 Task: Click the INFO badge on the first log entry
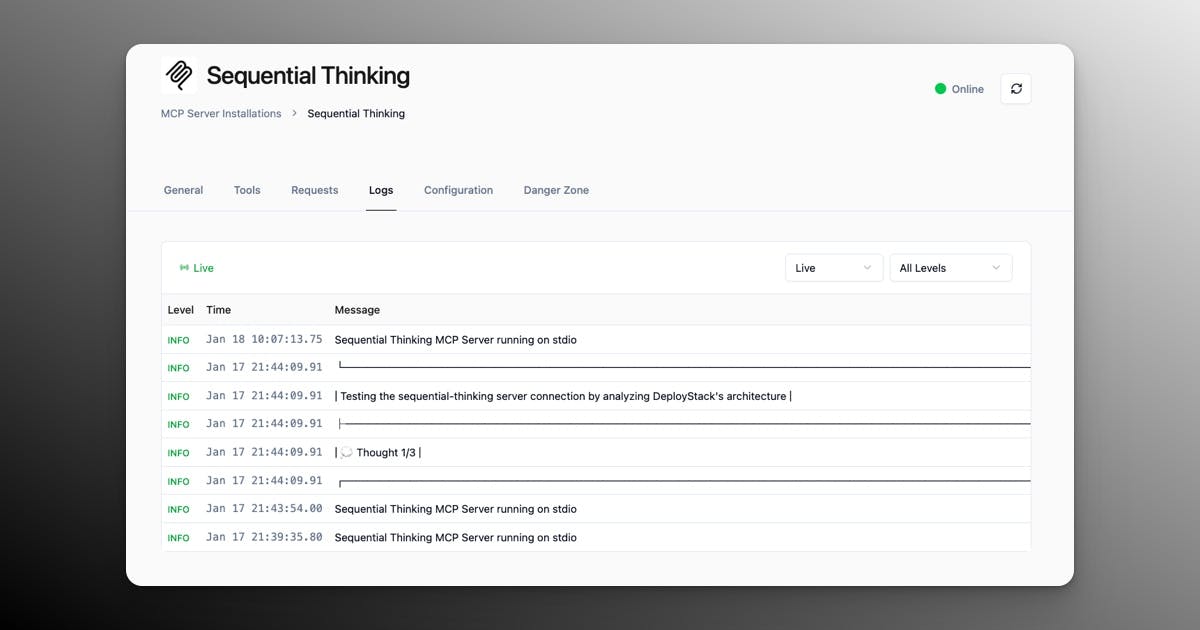[x=178, y=340]
